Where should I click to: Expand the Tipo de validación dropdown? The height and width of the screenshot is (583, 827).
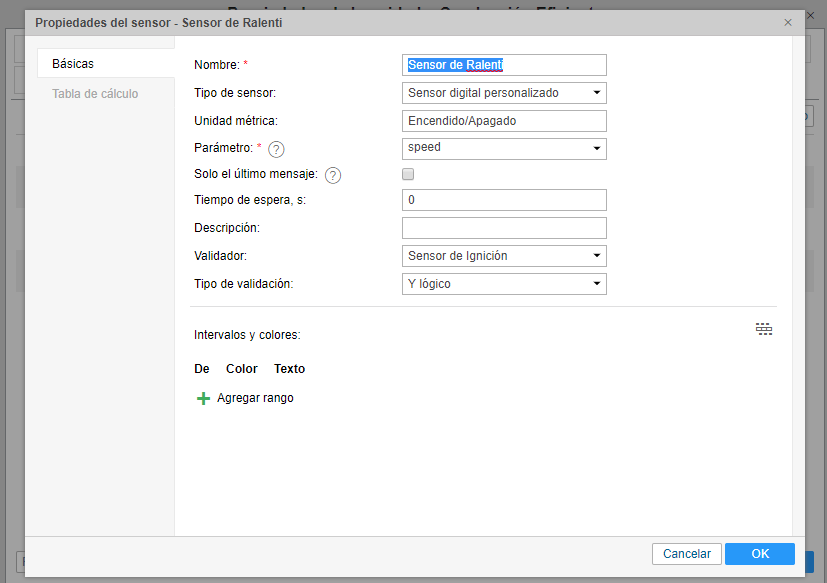503,284
